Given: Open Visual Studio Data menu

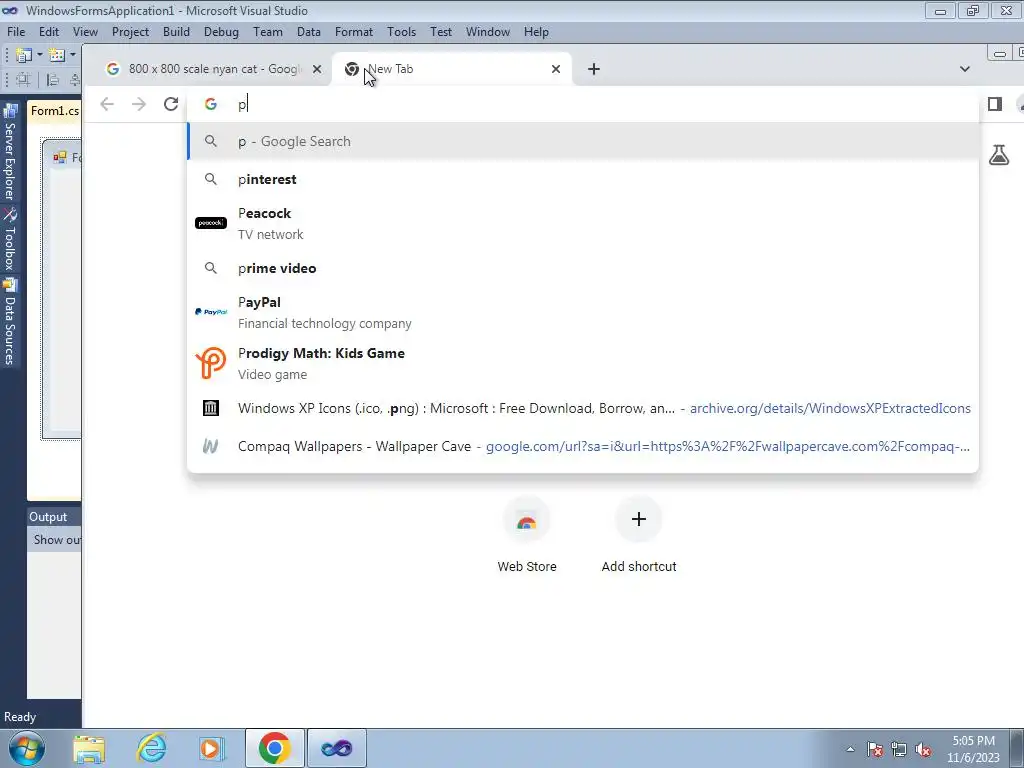Looking at the screenshot, I should tap(309, 31).
